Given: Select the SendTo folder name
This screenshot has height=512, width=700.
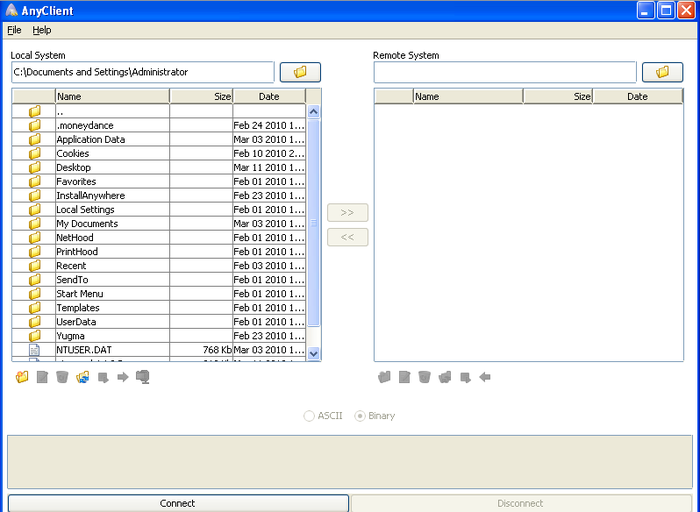Looking at the screenshot, I should point(72,279).
